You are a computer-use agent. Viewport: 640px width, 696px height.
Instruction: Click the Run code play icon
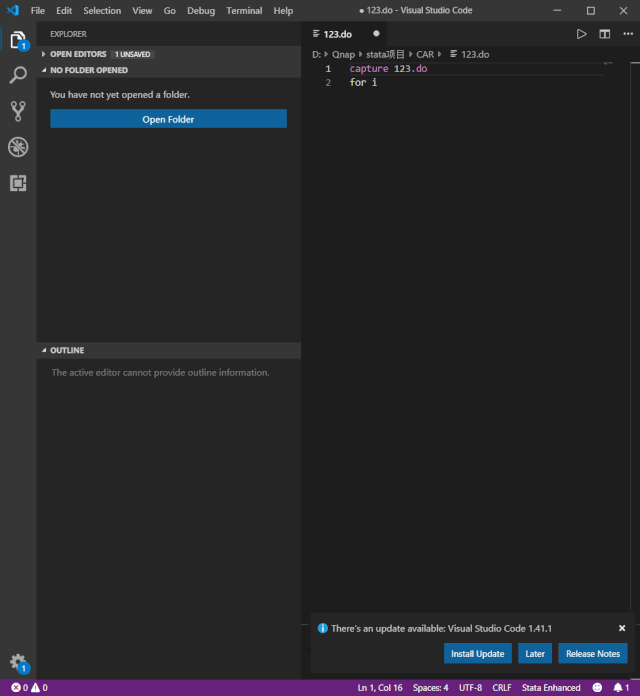click(582, 34)
